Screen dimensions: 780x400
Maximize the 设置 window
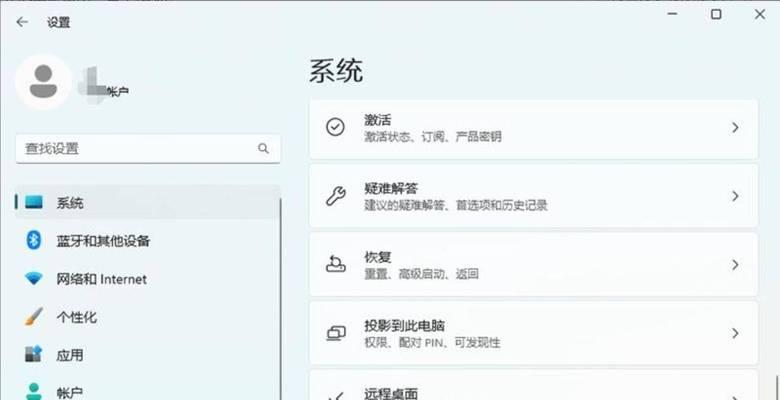click(x=716, y=14)
